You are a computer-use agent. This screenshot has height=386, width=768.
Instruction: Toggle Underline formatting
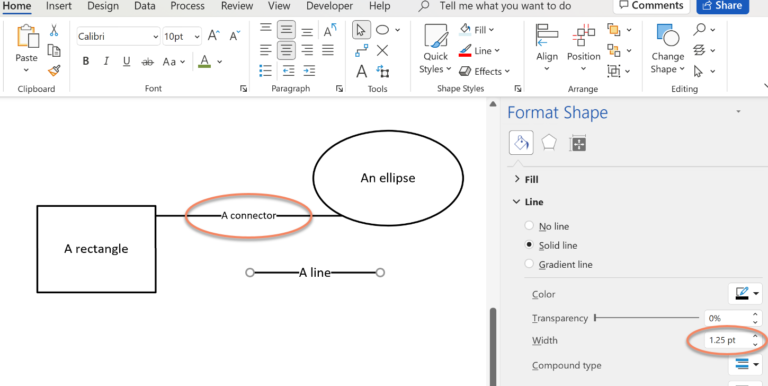click(126, 62)
